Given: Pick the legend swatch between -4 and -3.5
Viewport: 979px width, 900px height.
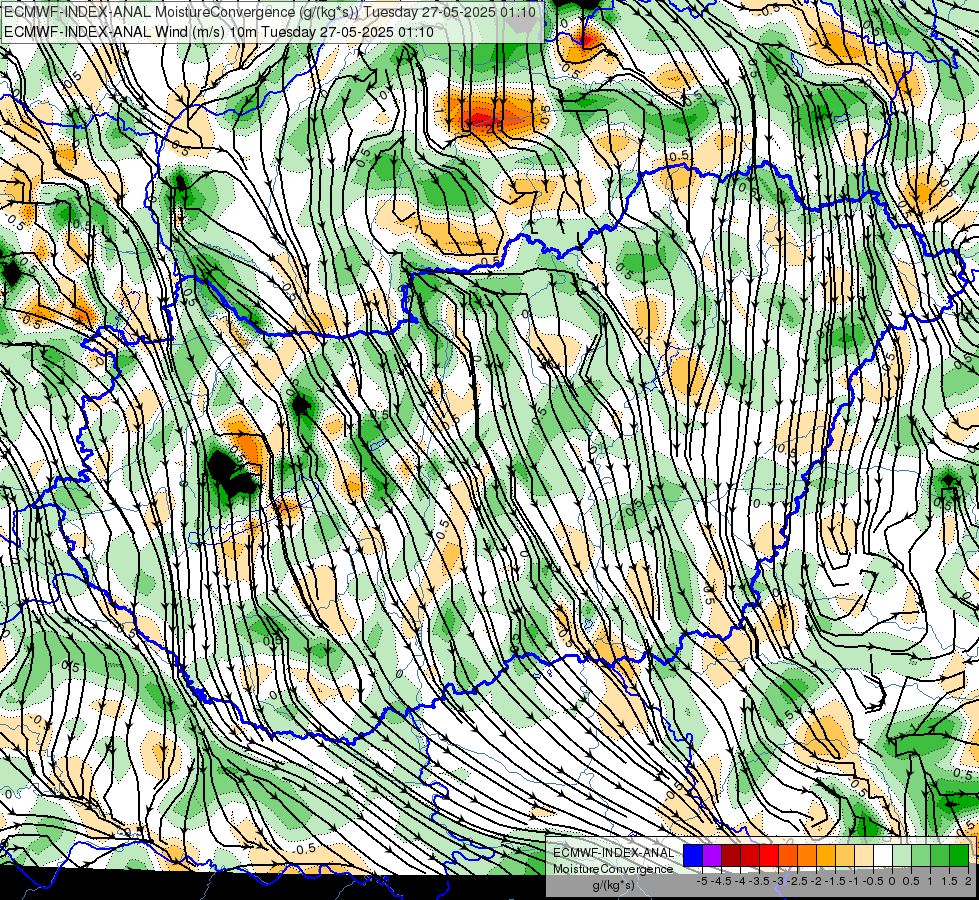Looking at the screenshot, I should [750, 855].
